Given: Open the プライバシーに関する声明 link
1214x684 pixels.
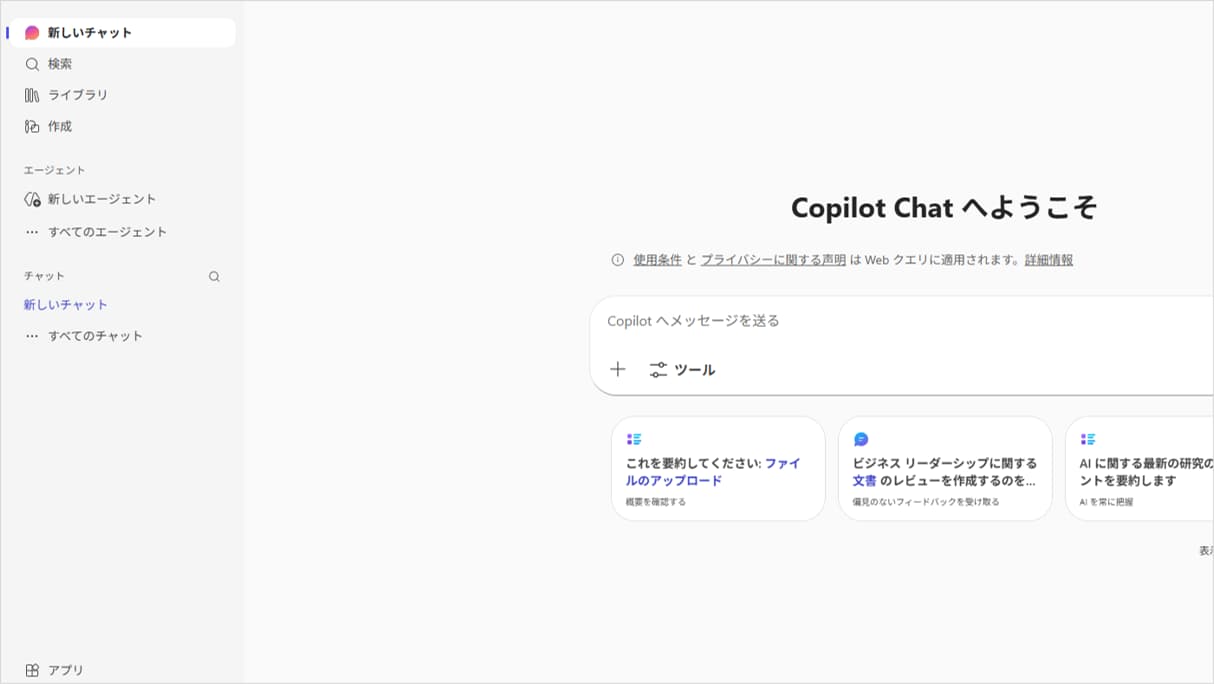Looking at the screenshot, I should (773, 260).
